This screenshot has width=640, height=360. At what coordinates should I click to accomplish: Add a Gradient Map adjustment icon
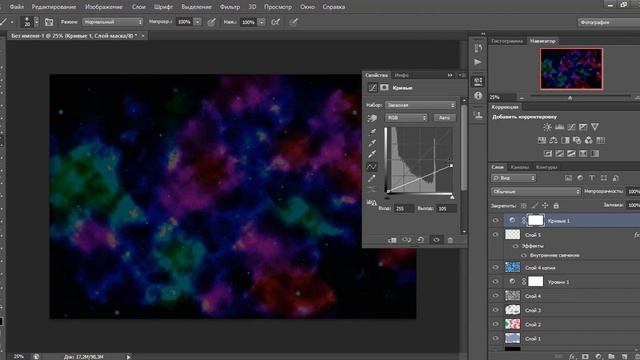point(595,154)
